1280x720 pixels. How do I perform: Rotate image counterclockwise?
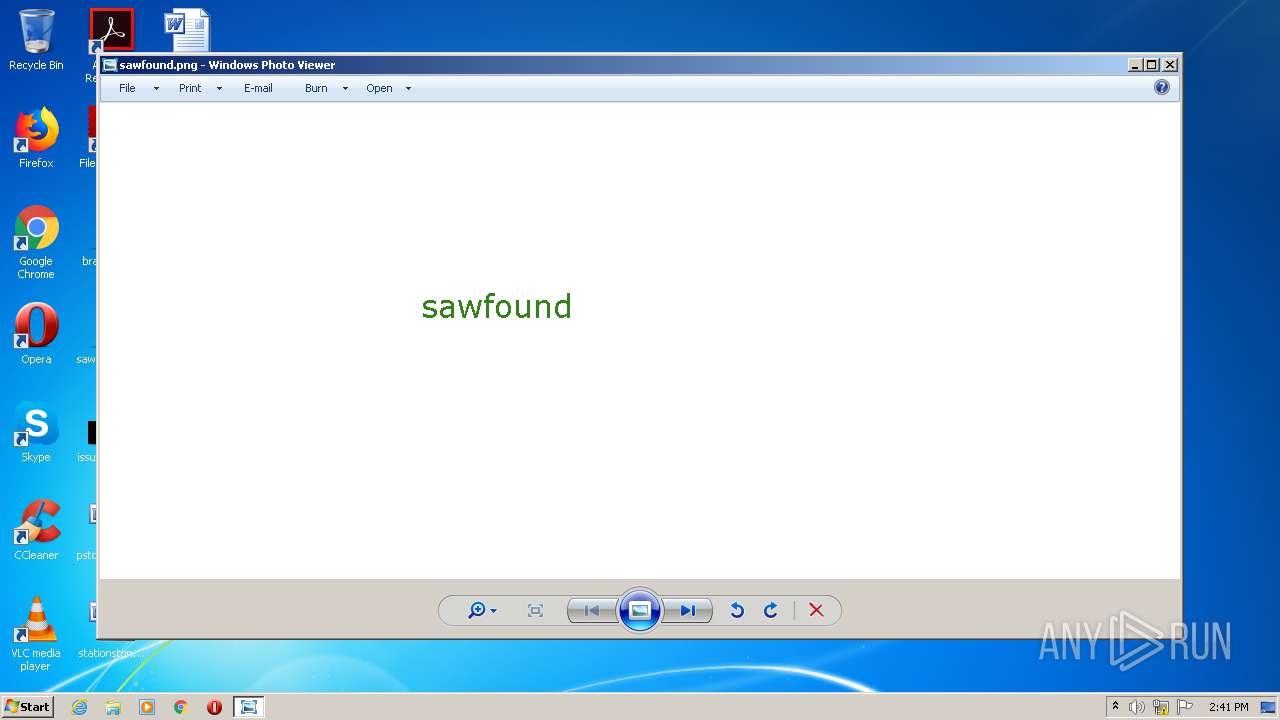[737, 610]
